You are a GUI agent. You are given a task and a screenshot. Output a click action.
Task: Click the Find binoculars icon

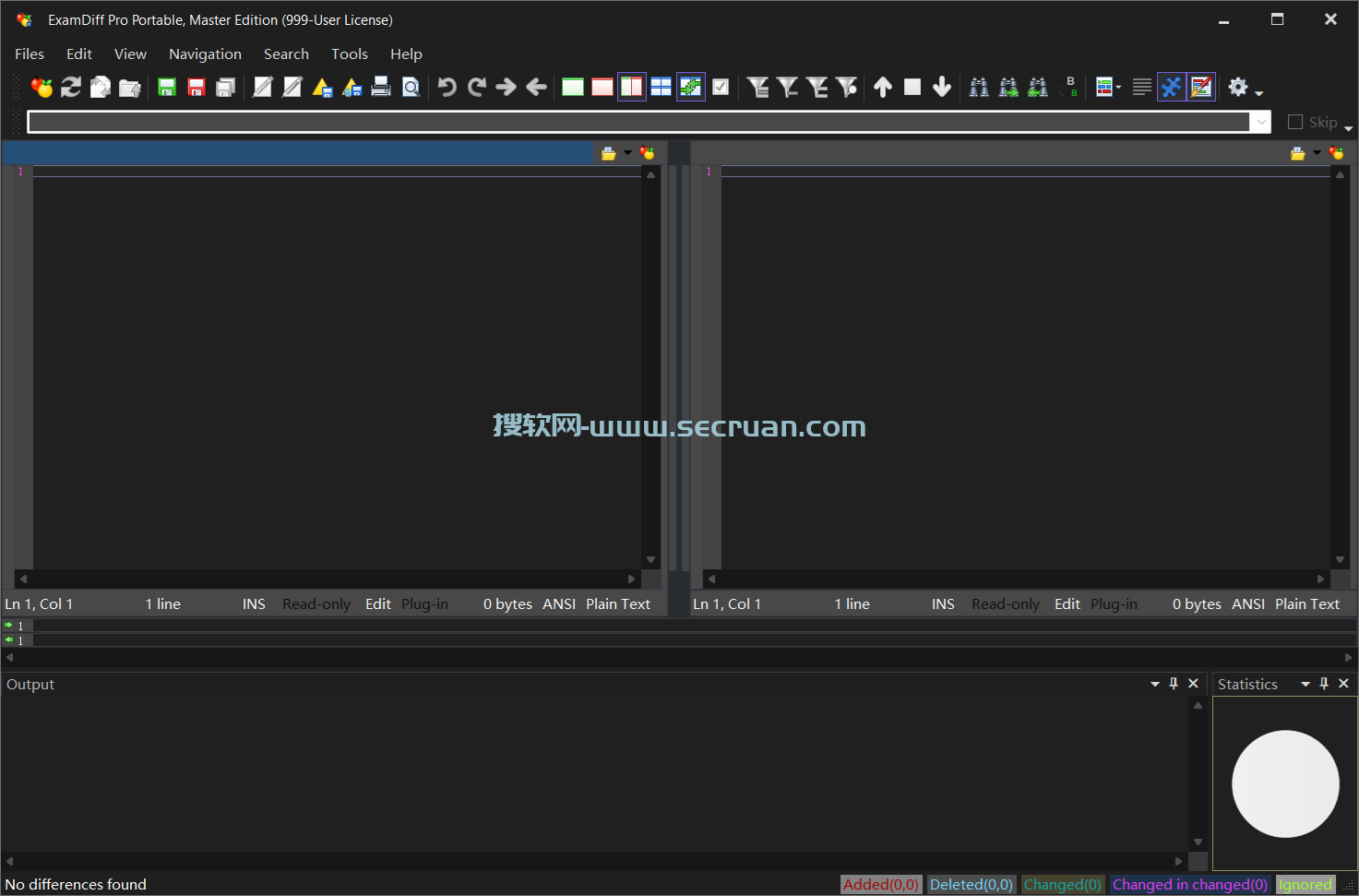click(979, 87)
